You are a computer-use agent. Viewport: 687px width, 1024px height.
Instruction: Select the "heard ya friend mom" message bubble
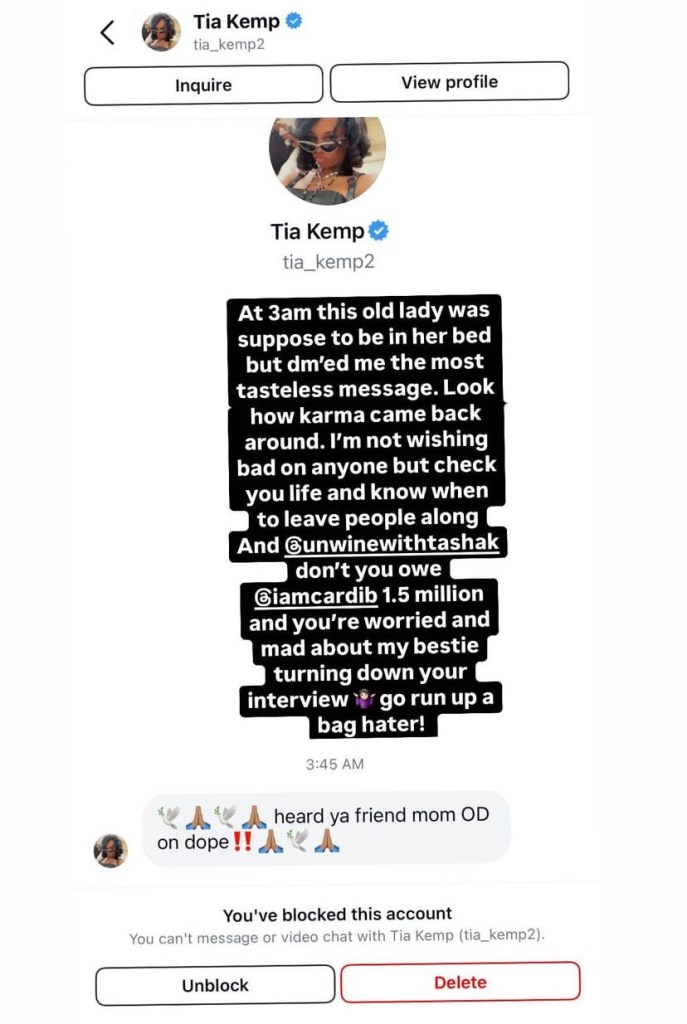(x=325, y=828)
